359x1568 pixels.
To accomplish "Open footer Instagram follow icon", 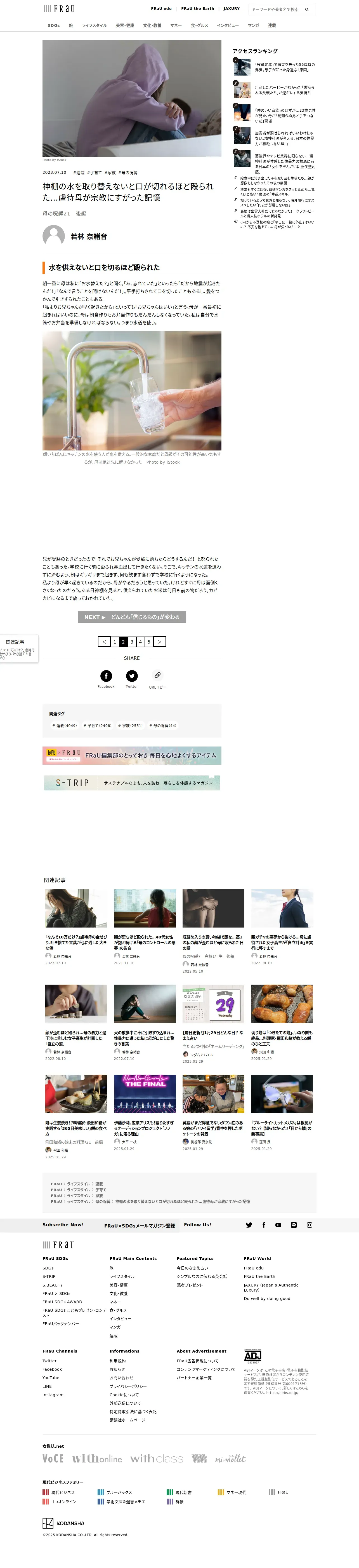I will (309, 1225).
